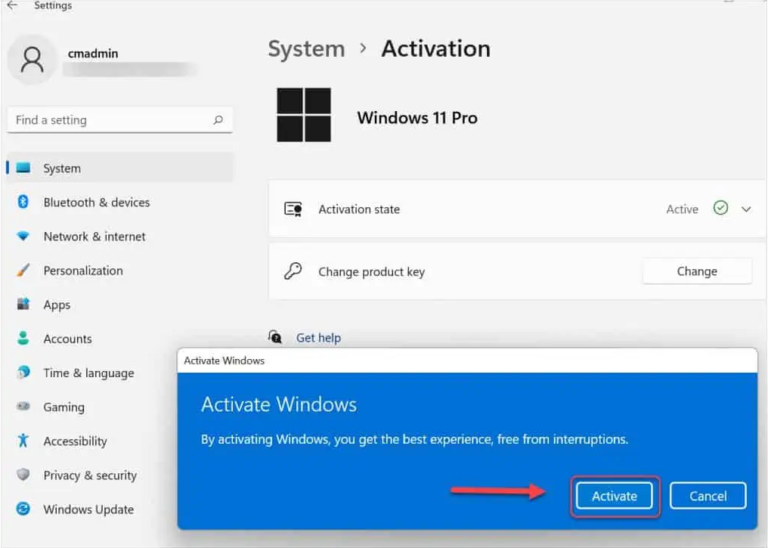
Task: Click the Accounts person icon
Action: (x=23, y=338)
